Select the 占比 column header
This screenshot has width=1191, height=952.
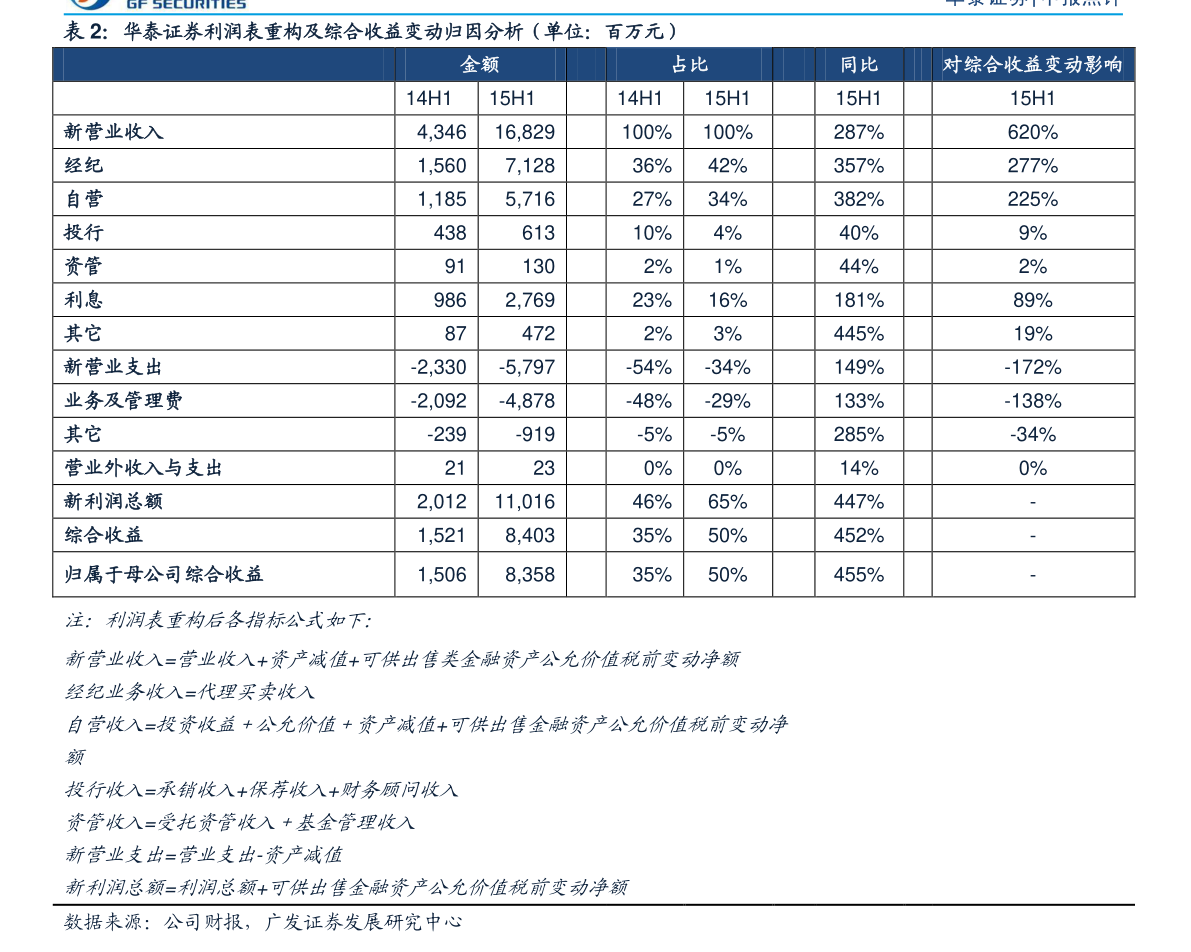coord(689,65)
